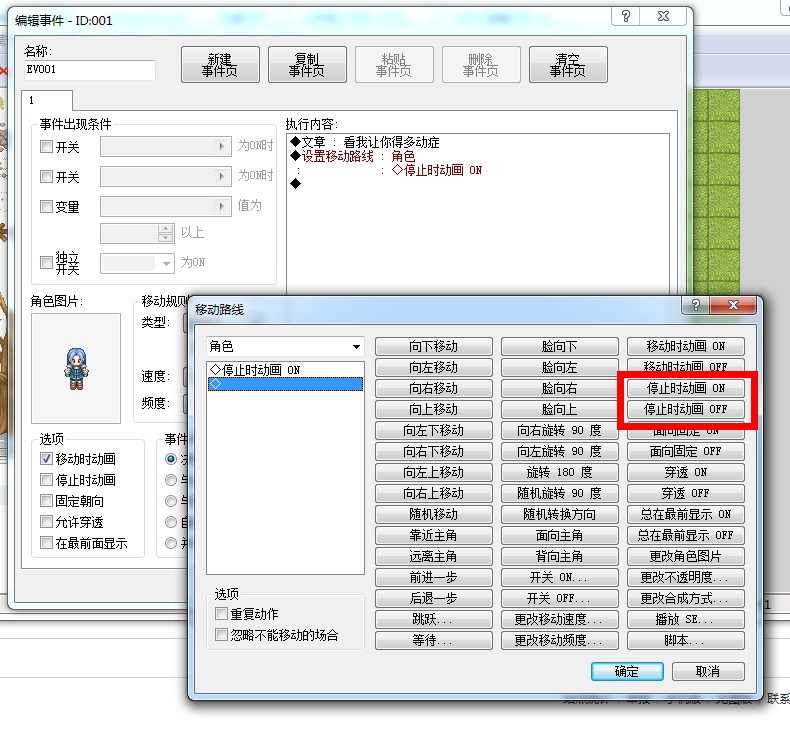
Task: Click 面向固定 OFF button
Action: (685, 451)
